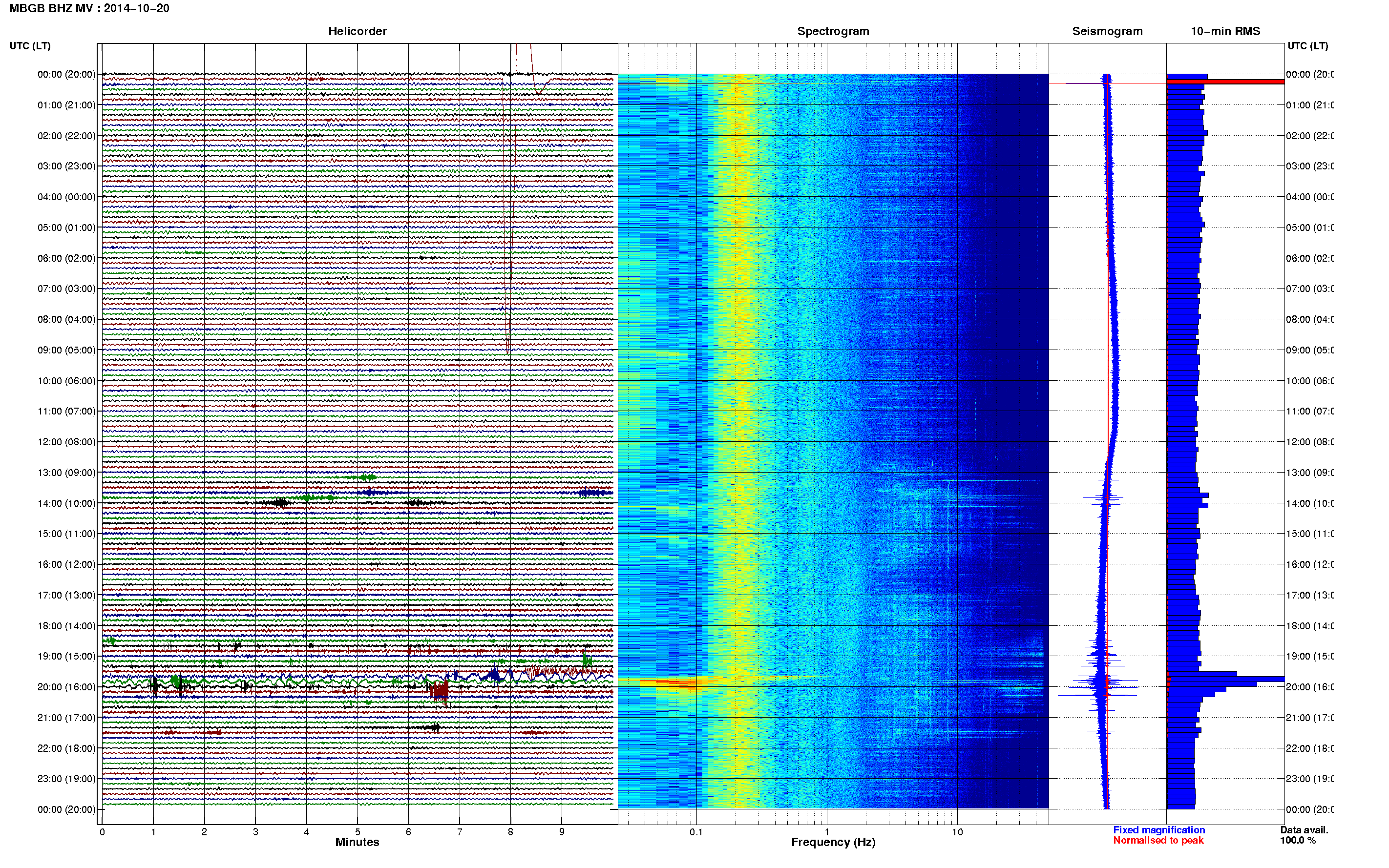The width and height of the screenshot is (1389, 868).
Task: Pick the 06:00 (02:00) helicorder time label
Action: [x=66, y=258]
